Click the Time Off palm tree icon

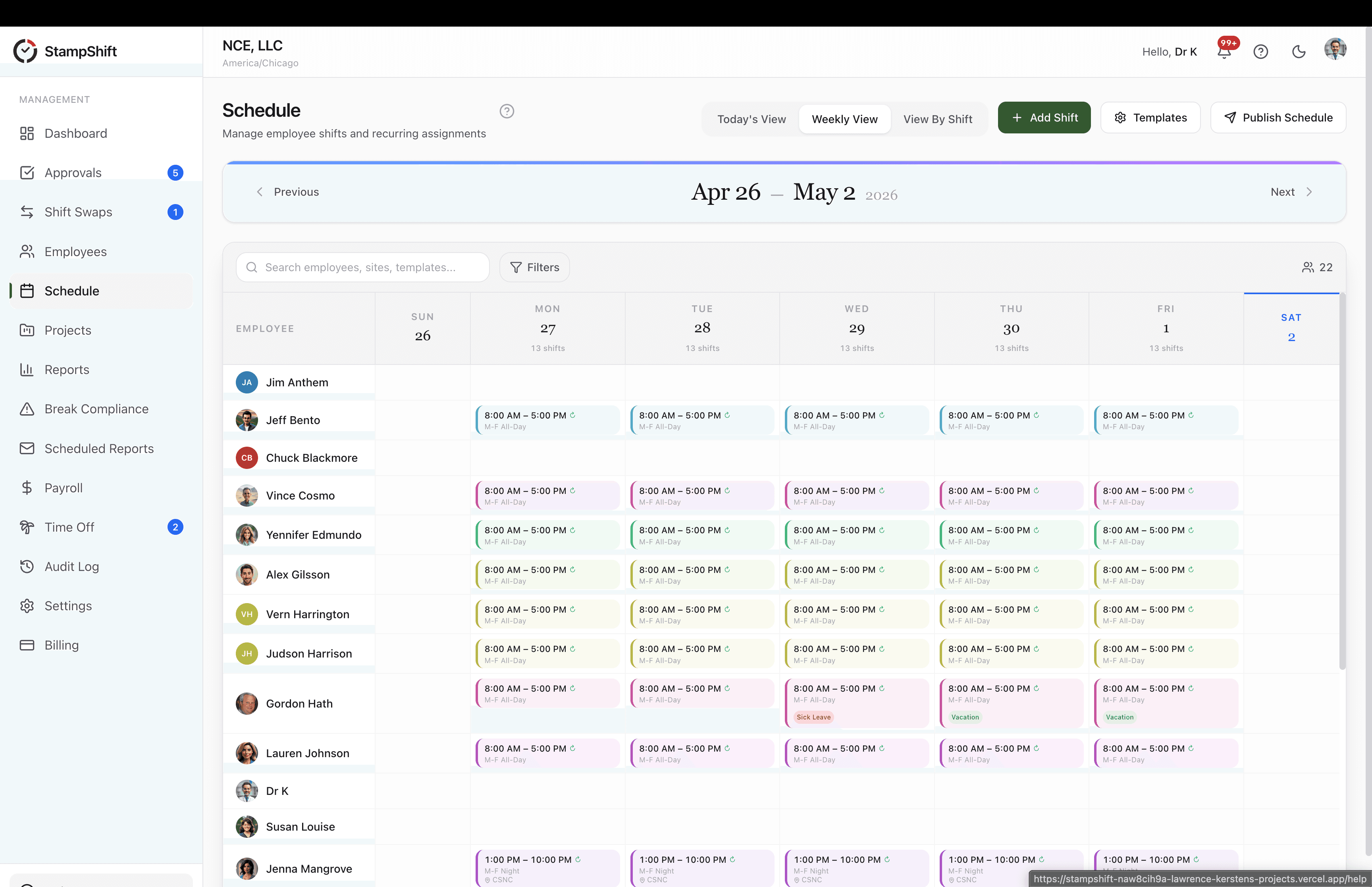(x=27, y=527)
